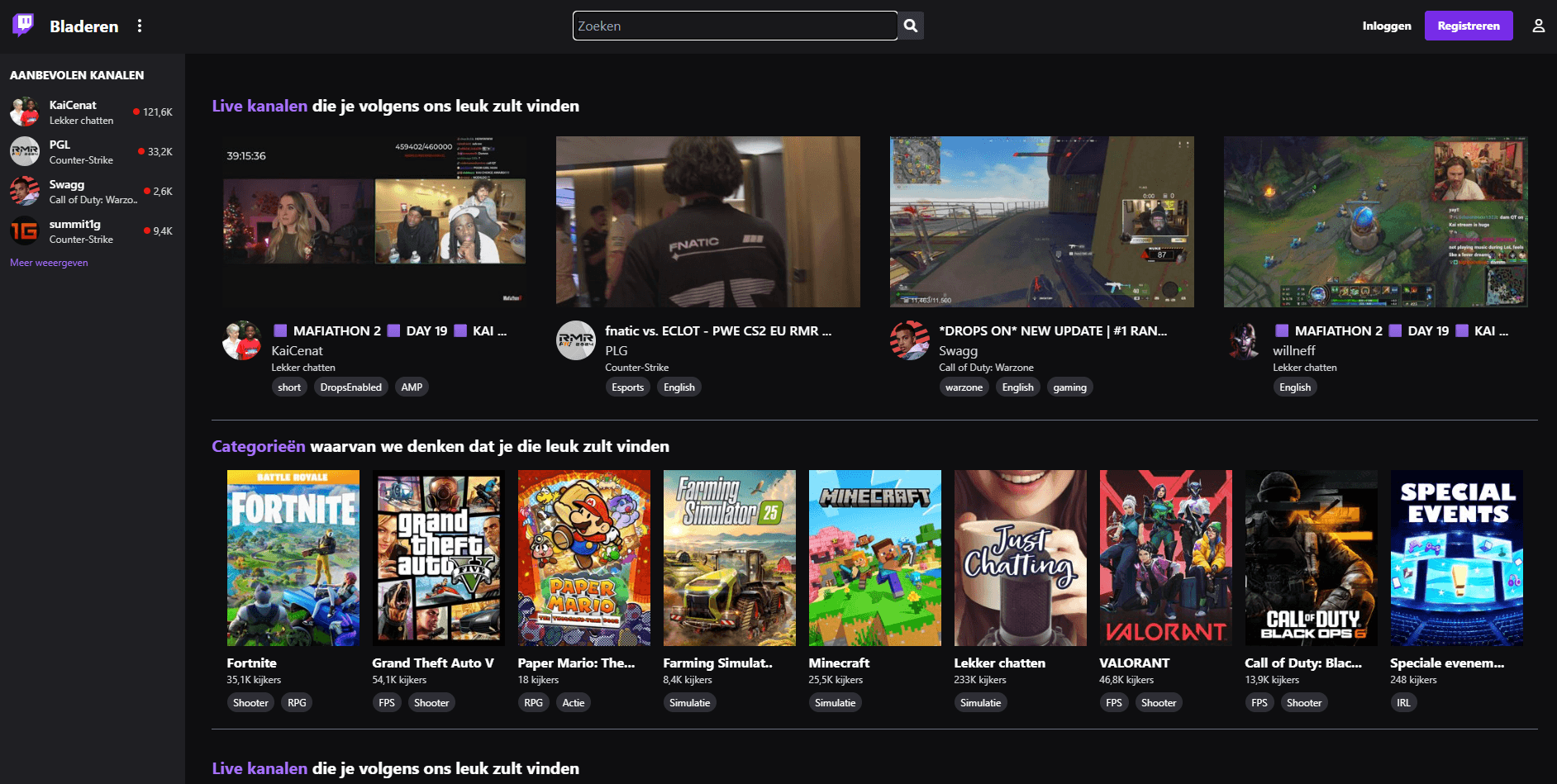Click English tag under PLG stream
The image size is (1557, 784).
(679, 387)
